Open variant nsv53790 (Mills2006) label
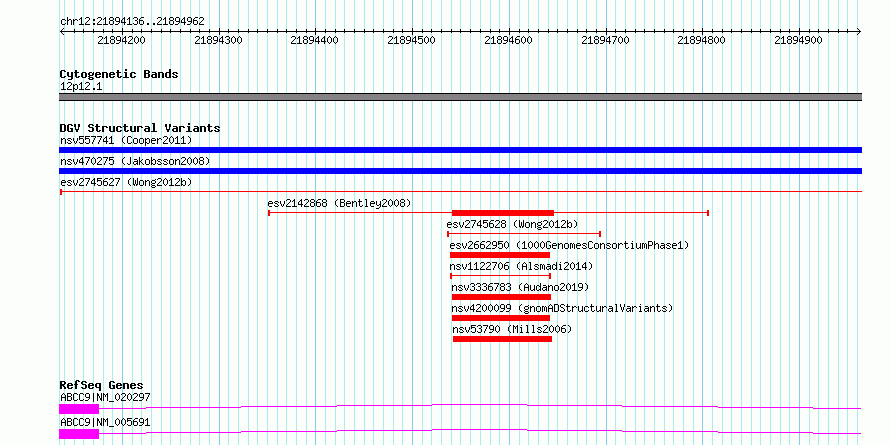Viewport: 890px width, 445px height. [x=512, y=329]
